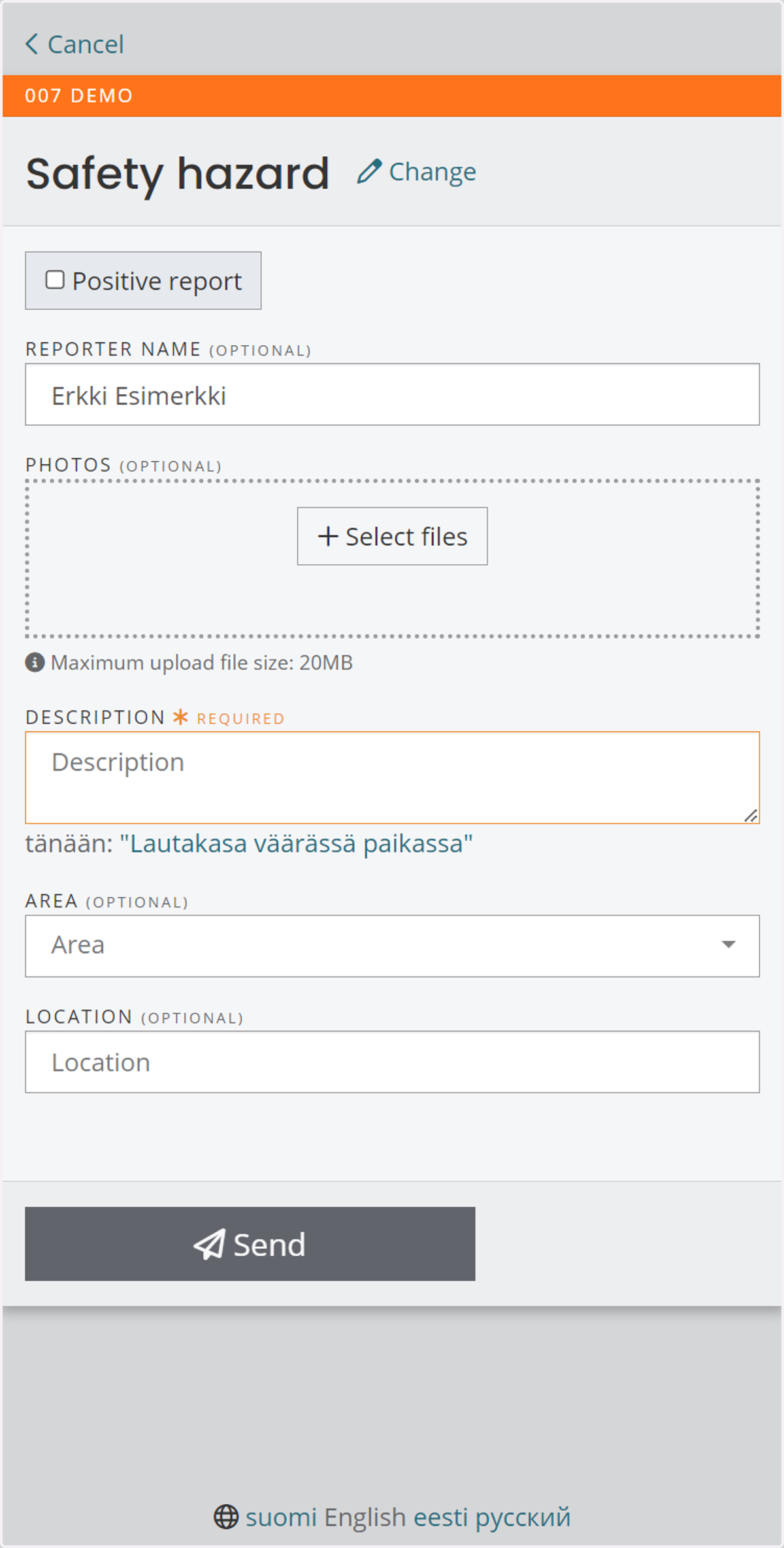Use suggestion "Lautakasa väärässä paikassa"
Image resolution: width=784 pixels, height=1548 pixels.
click(x=296, y=844)
